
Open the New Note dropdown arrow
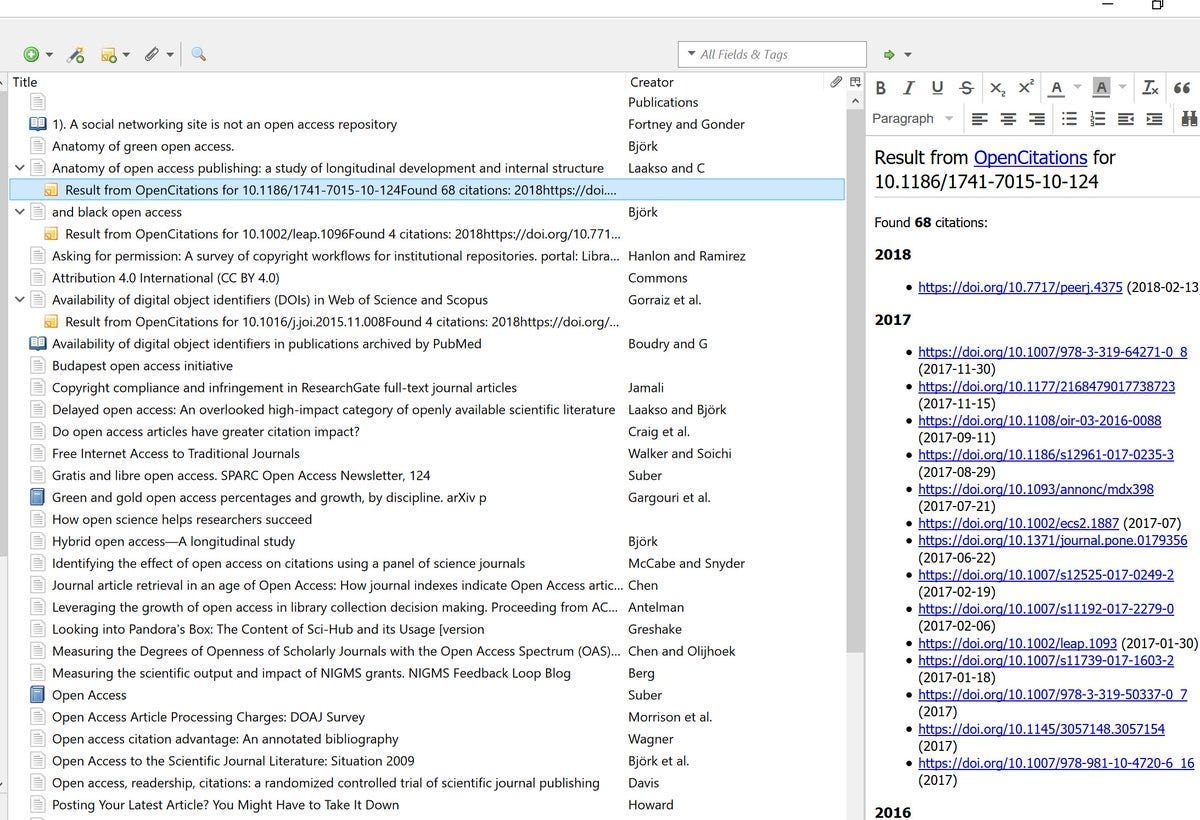126,56
